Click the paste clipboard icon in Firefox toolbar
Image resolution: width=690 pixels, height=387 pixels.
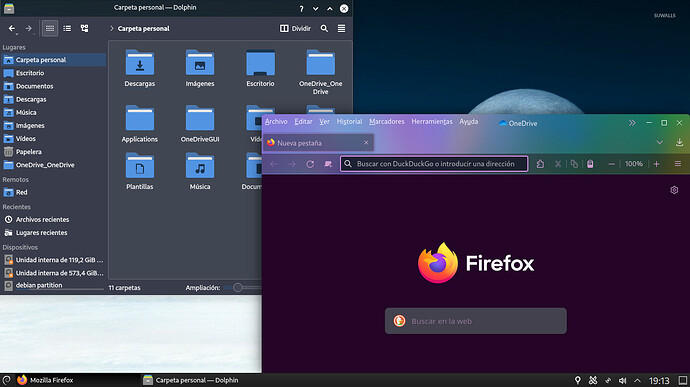590,164
